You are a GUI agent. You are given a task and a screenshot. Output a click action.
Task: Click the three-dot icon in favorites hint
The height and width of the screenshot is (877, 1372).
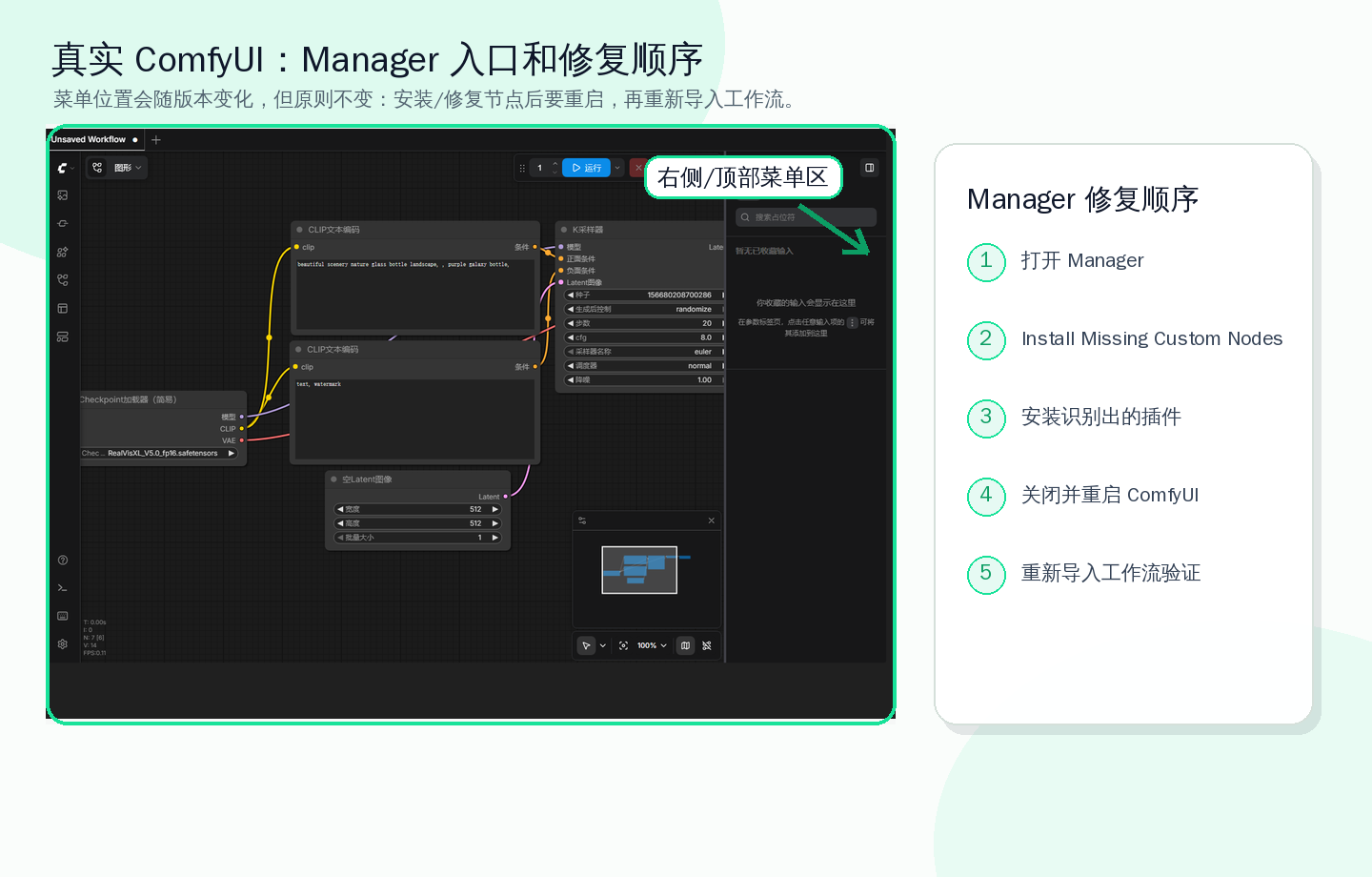[x=852, y=322]
